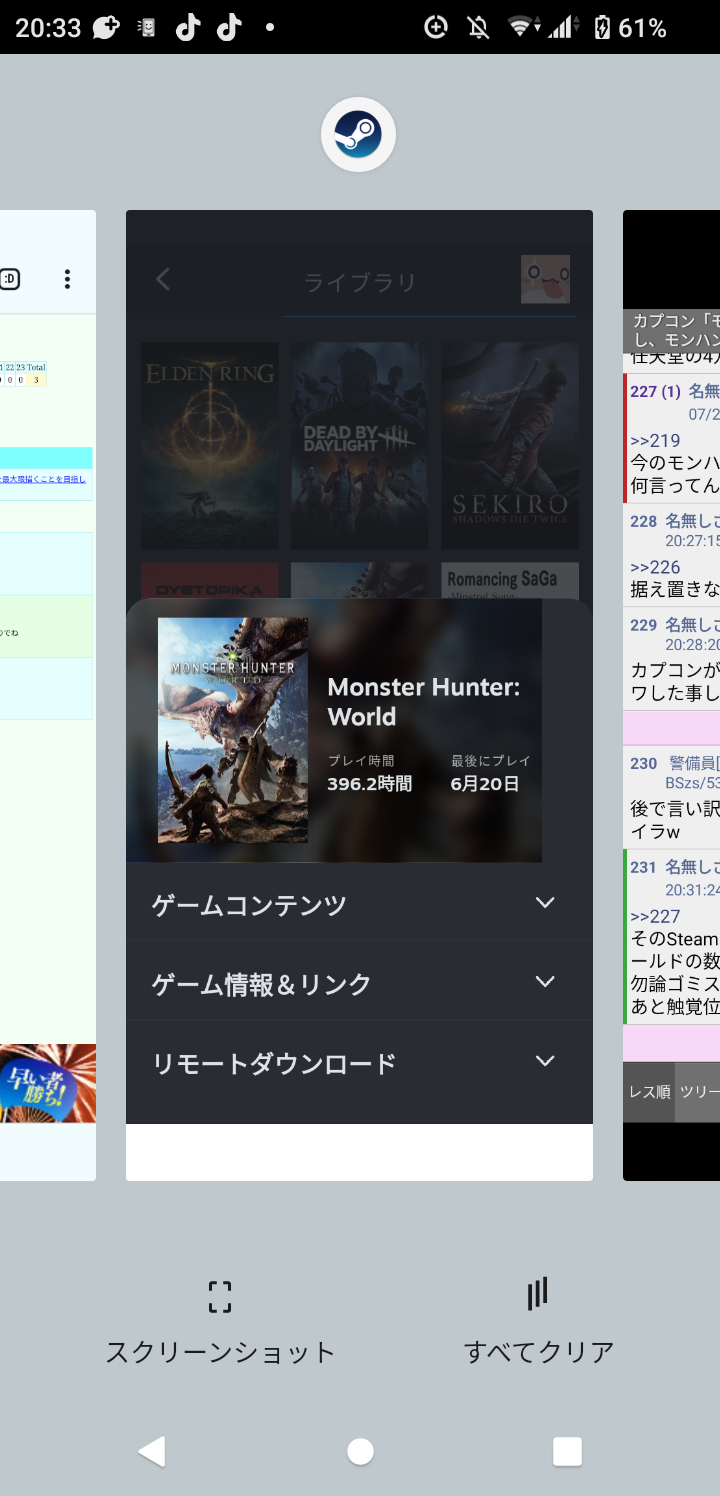Tap the Android home navigation button
Viewport: 720px width, 1496px height.
360,1451
